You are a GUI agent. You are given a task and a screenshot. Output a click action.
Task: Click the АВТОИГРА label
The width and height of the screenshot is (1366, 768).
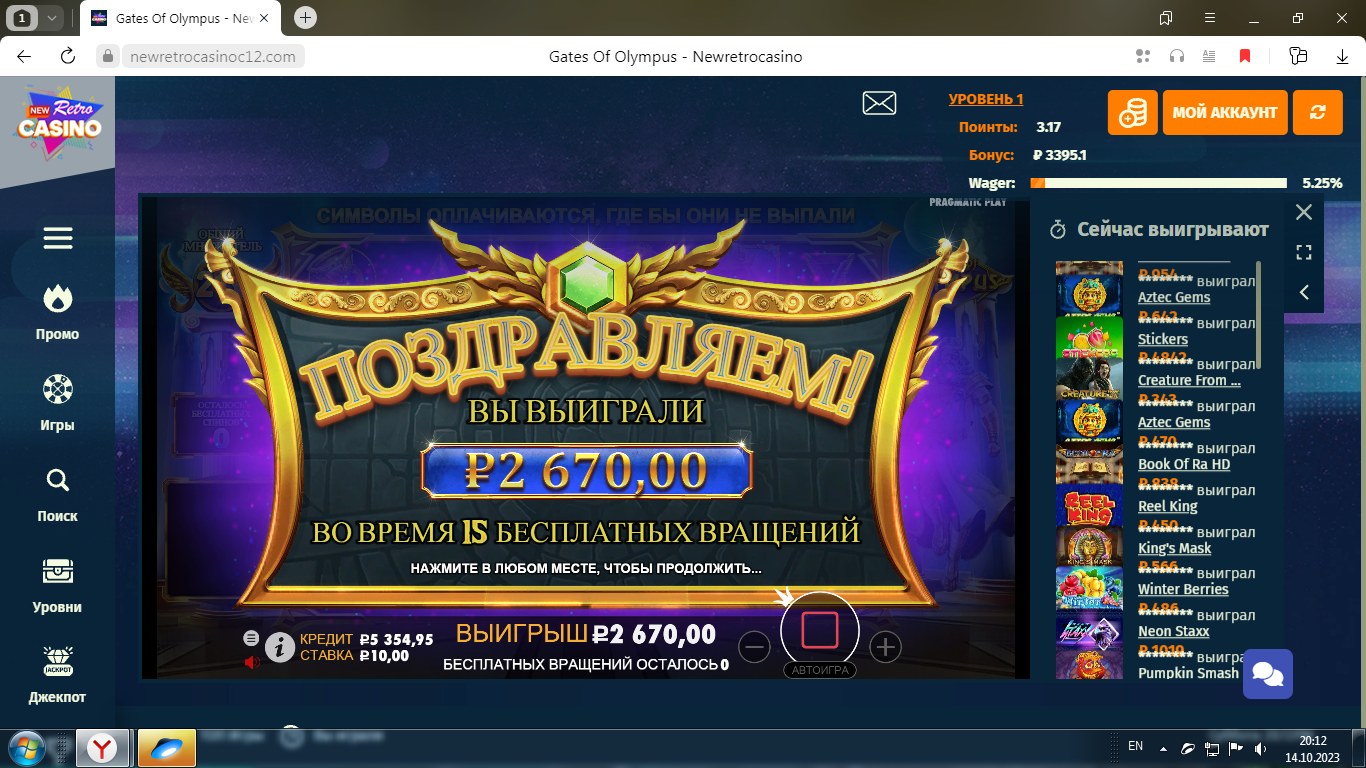pos(819,670)
